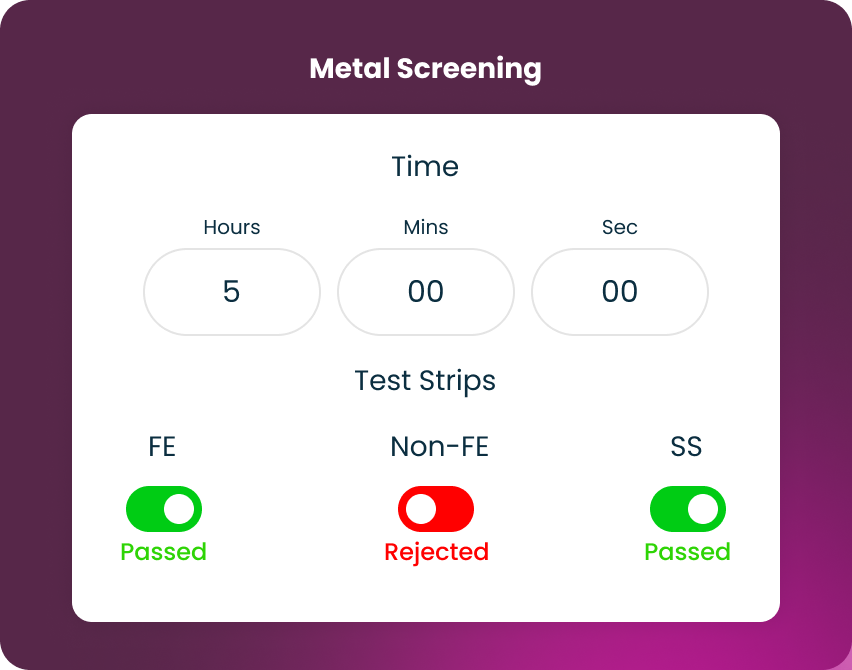852x670 pixels.
Task: Click the Non-FE strip label
Action: coord(440,446)
